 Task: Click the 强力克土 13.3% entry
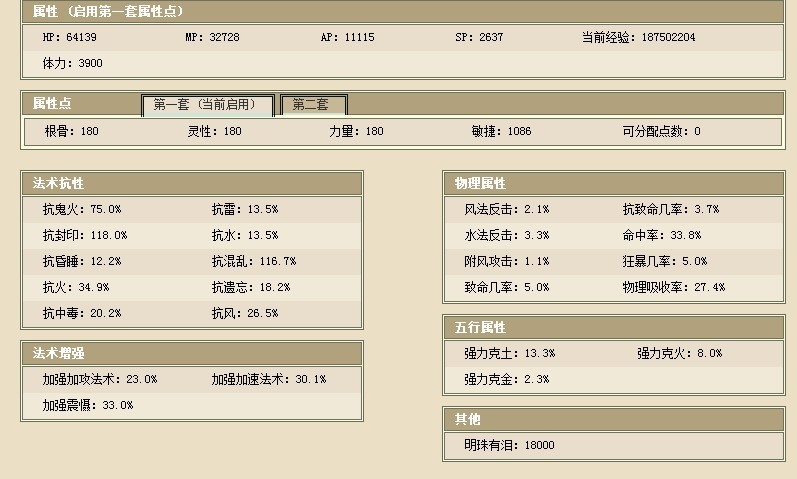[509, 353]
